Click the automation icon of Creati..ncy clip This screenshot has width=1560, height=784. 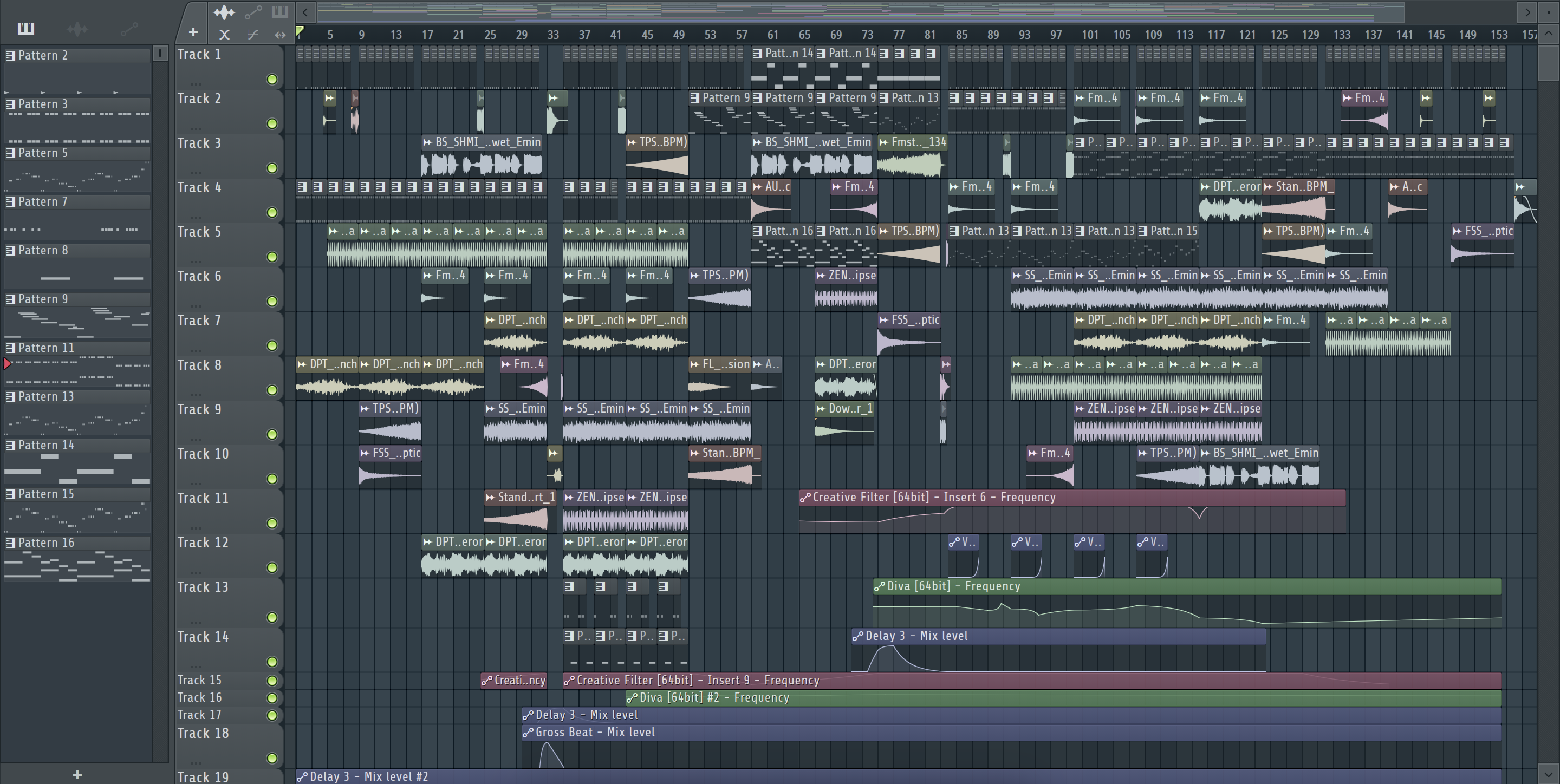[487, 681]
